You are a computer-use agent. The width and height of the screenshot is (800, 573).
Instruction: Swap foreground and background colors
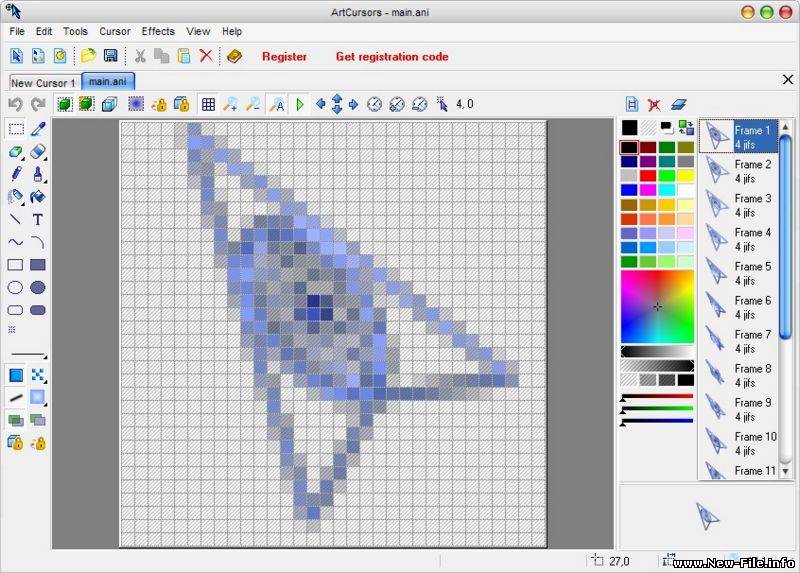pos(686,127)
